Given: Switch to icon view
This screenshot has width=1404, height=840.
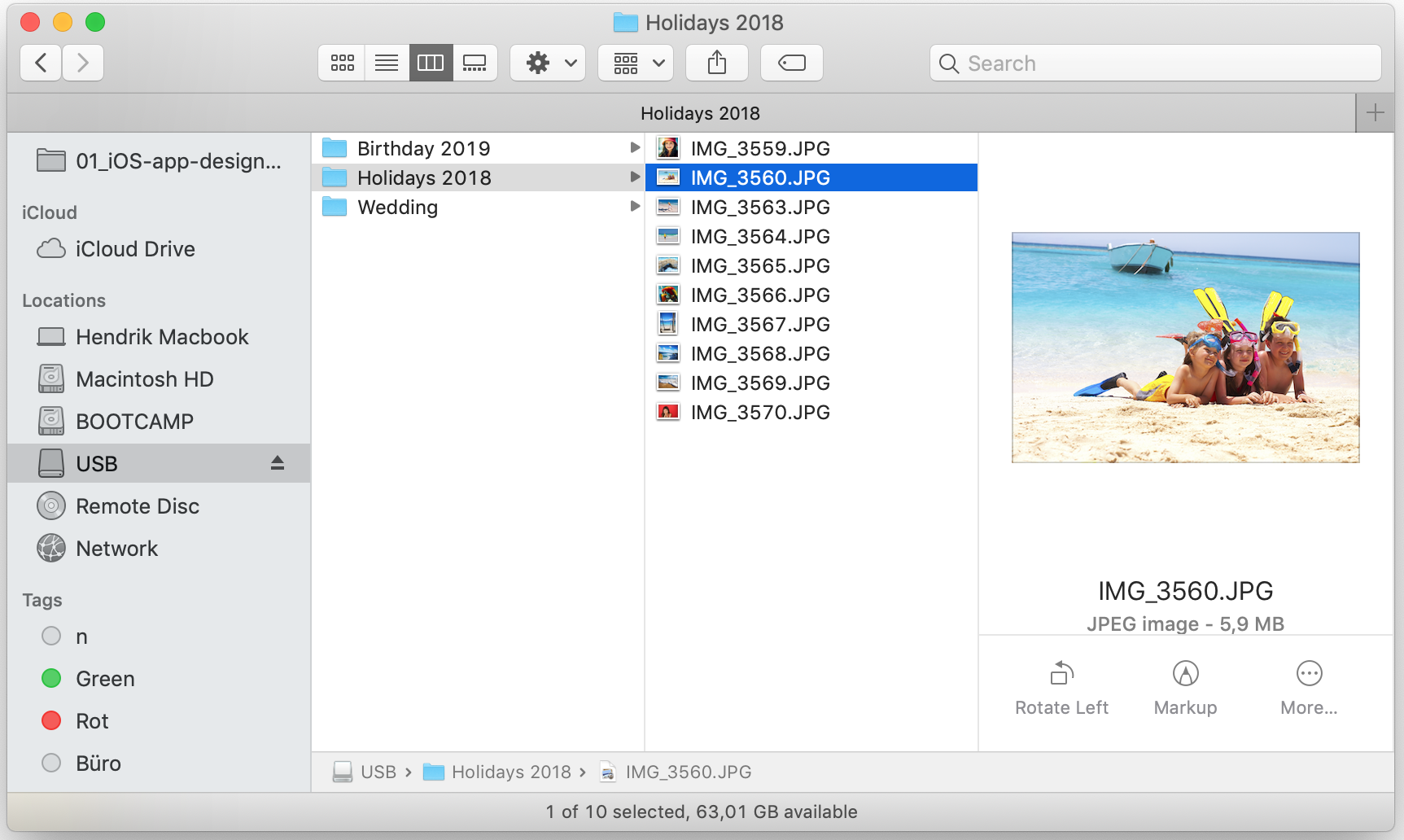Looking at the screenshot, I should click(342, 63).
